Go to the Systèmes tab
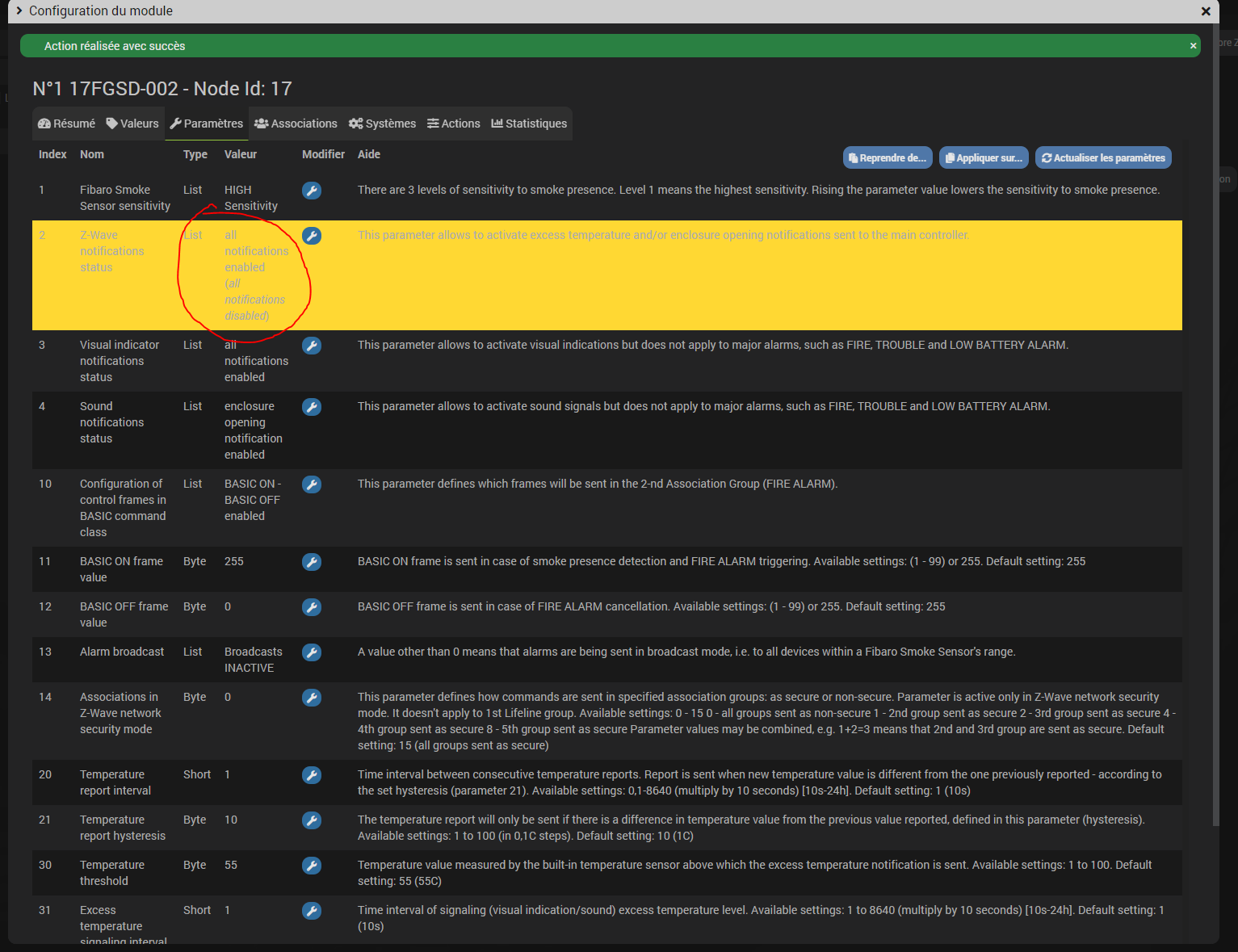This screenshot has height=952, width=1238. 382,124
